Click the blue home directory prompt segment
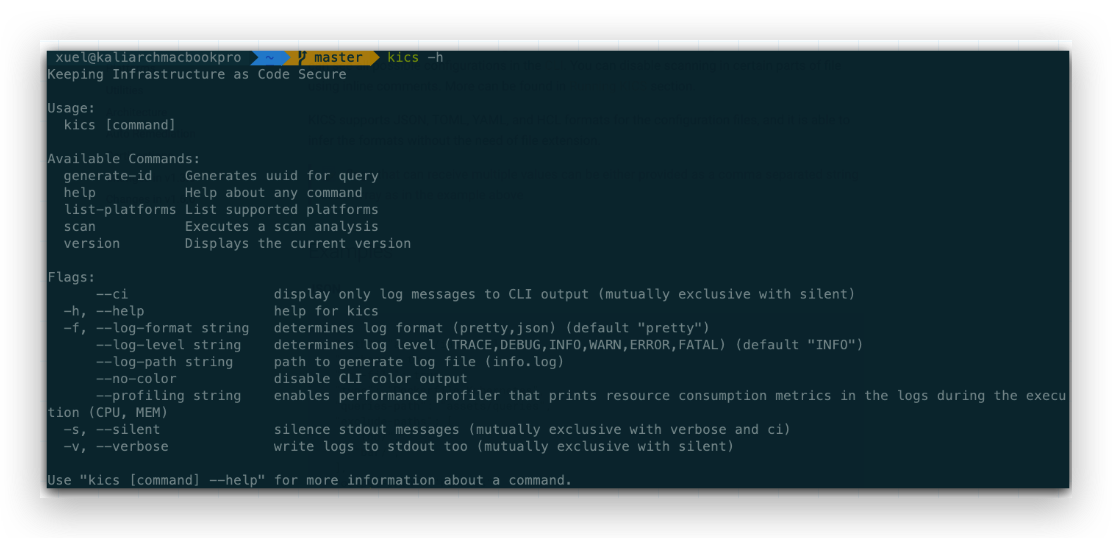The height and width of the screenshot is (538, 1112). pyautogui.click(x=269, y=58)
